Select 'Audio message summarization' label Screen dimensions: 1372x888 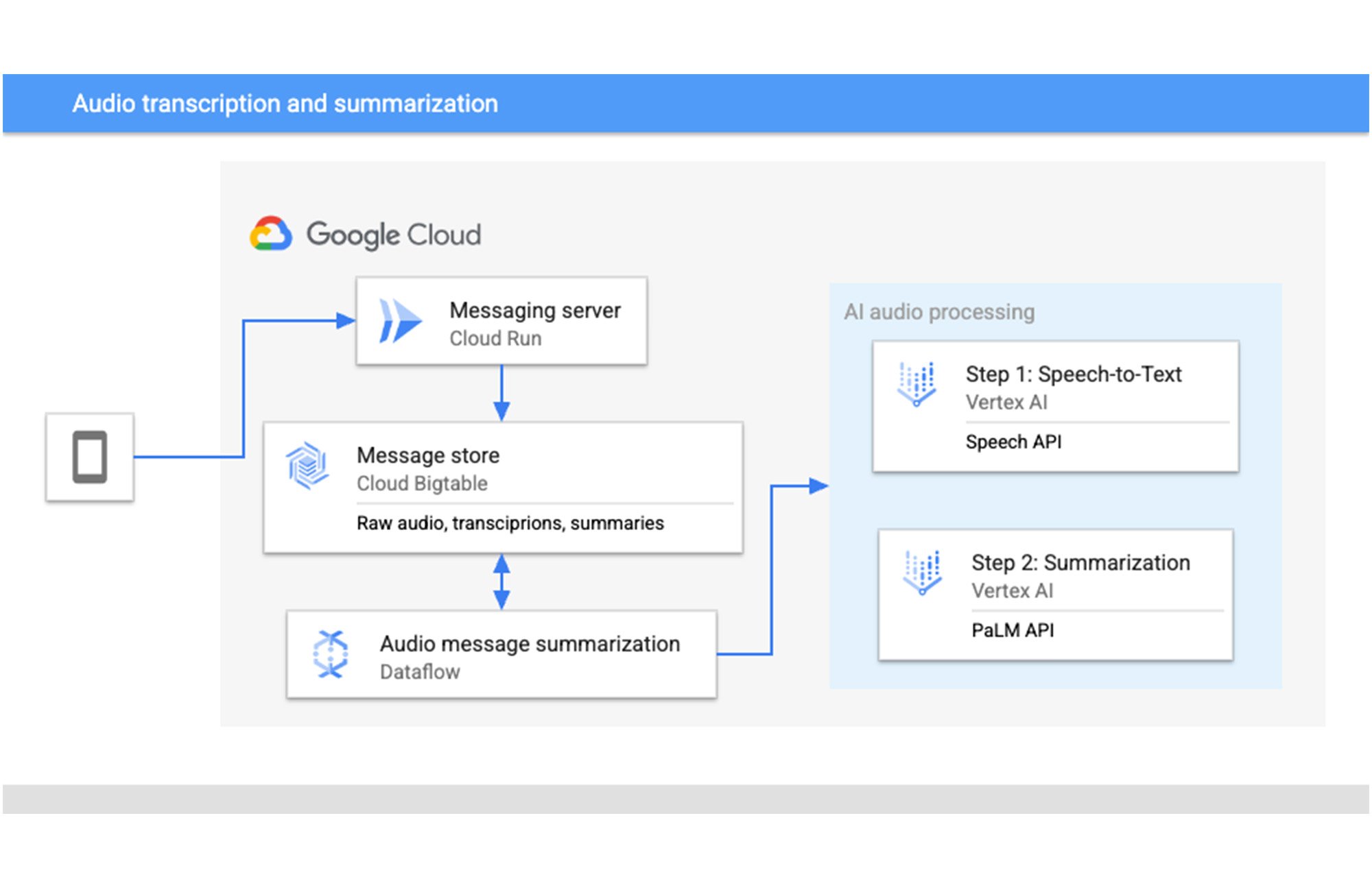(x=530, y=644)
